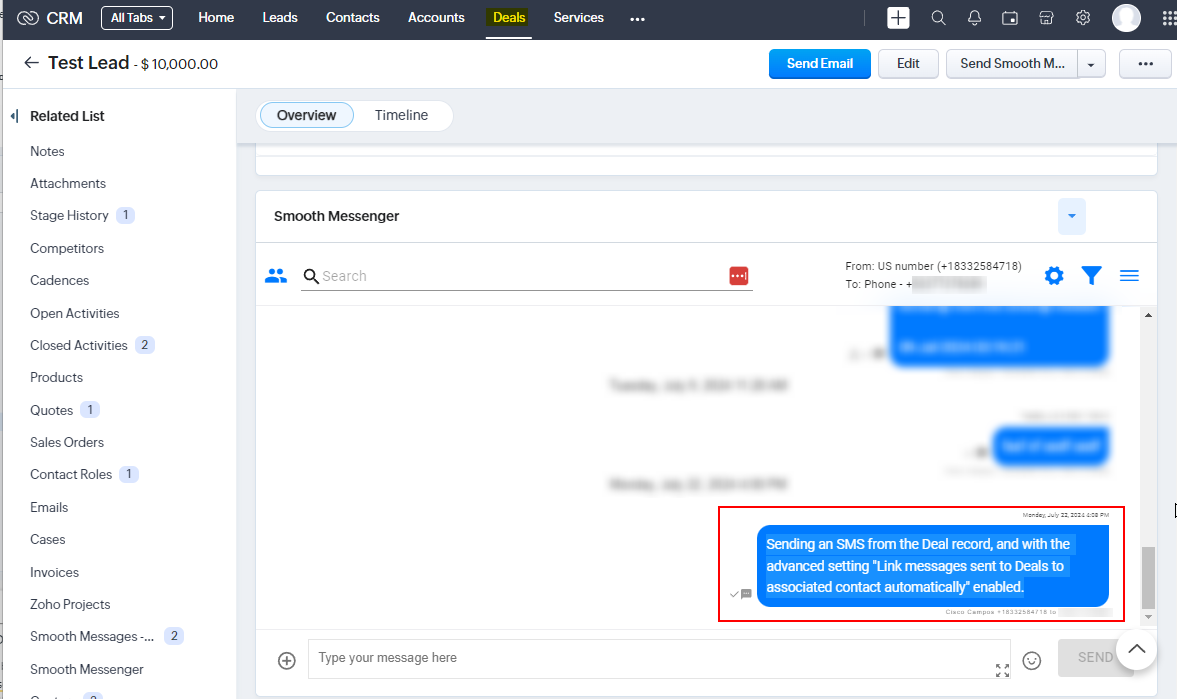The height and width of the screenshot is (699, 1177).
Task: Open the calendar icon in top bar
Action: tap(1010, 18)
